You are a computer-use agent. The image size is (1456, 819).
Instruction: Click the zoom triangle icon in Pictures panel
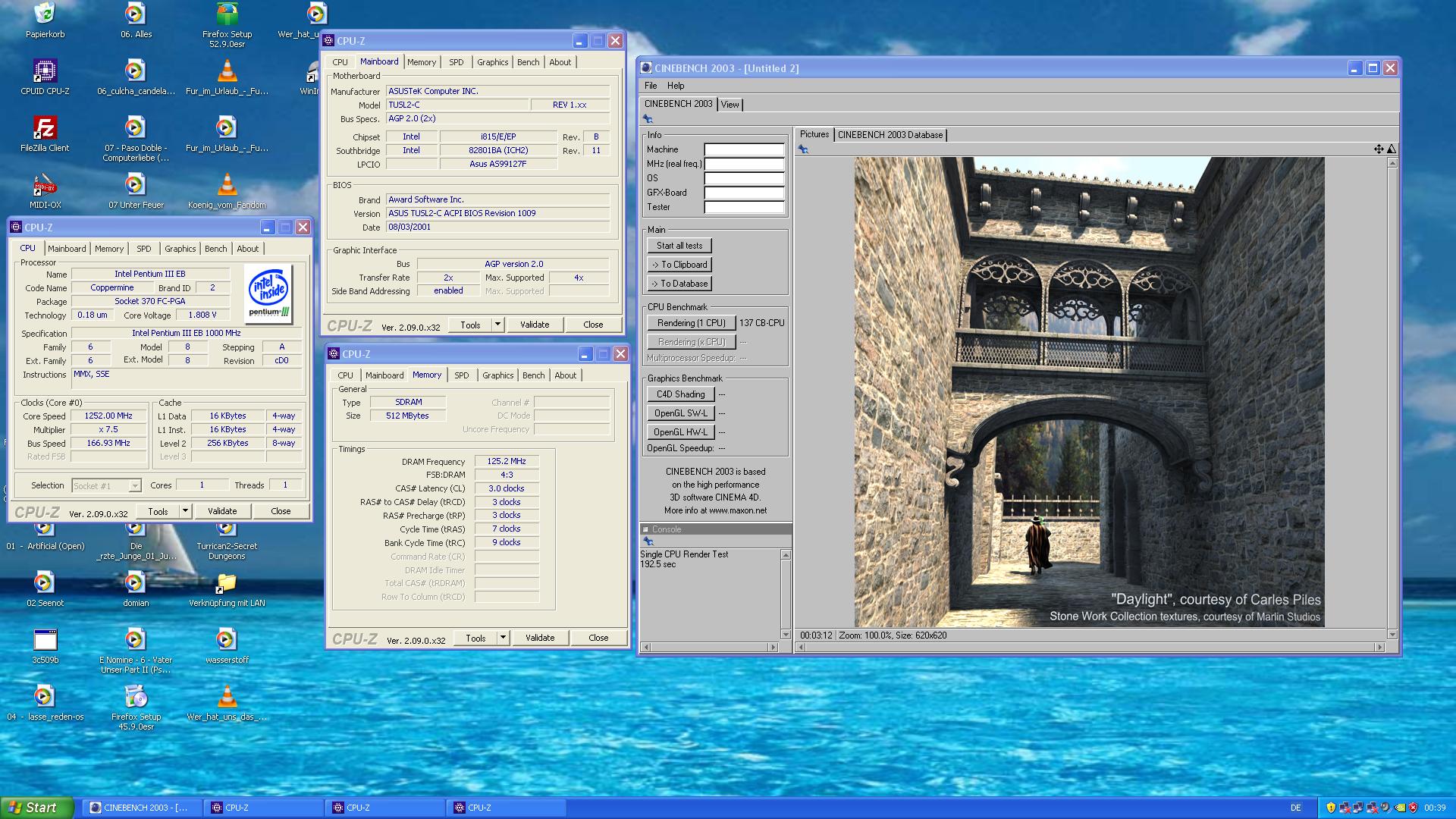tap(1392, 149)
